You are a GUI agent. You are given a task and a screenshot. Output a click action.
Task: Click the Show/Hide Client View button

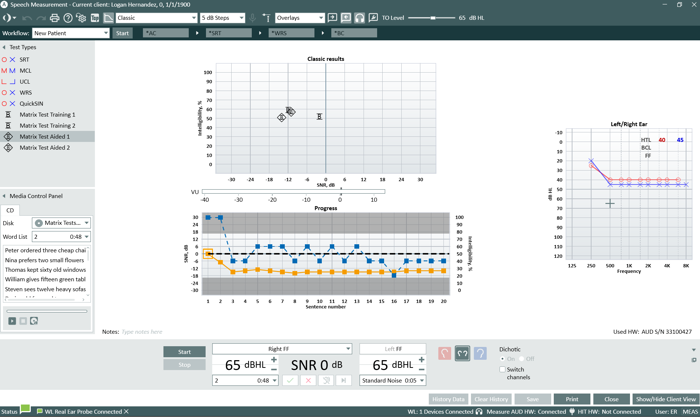[666, 399]
